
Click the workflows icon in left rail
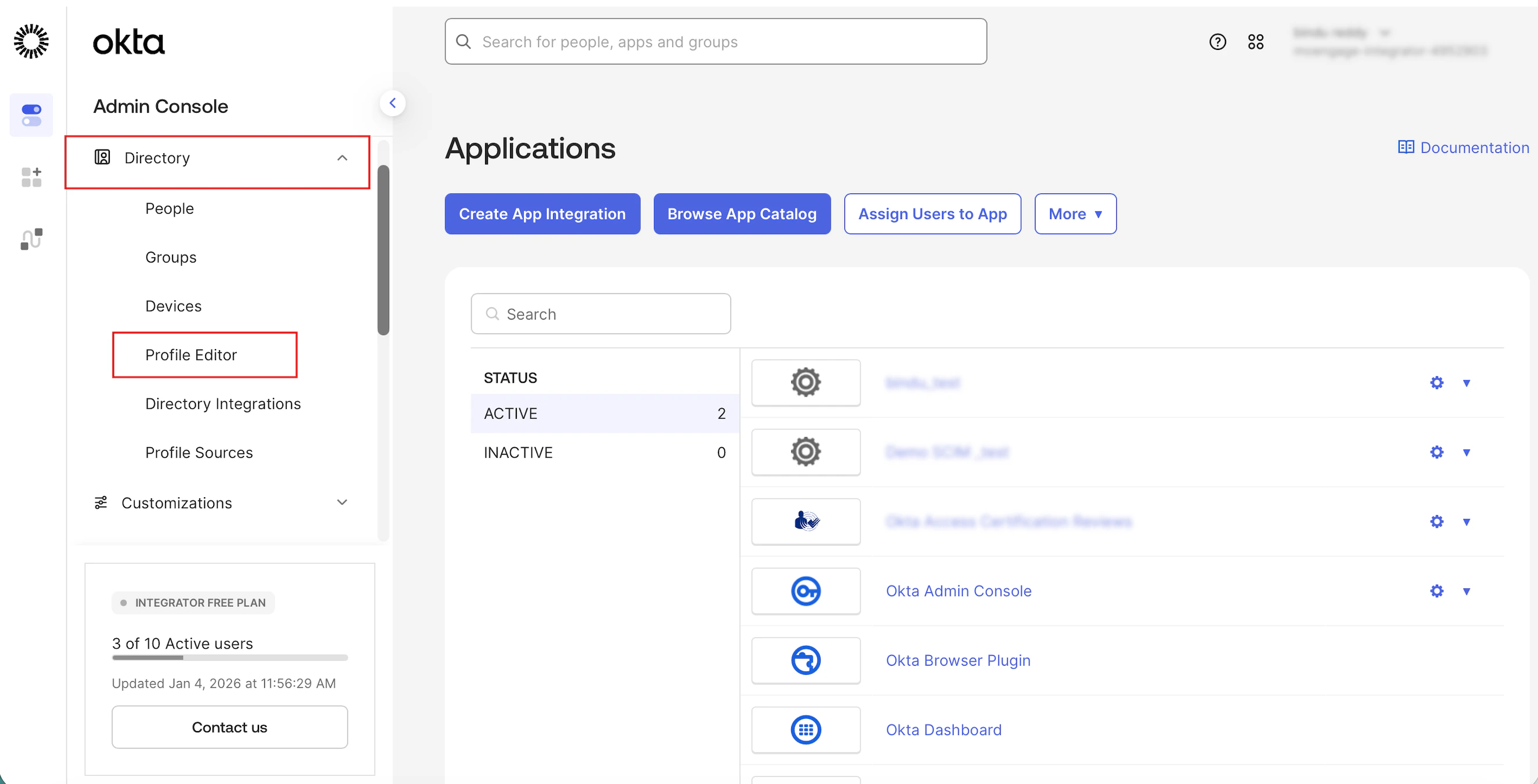31,239
